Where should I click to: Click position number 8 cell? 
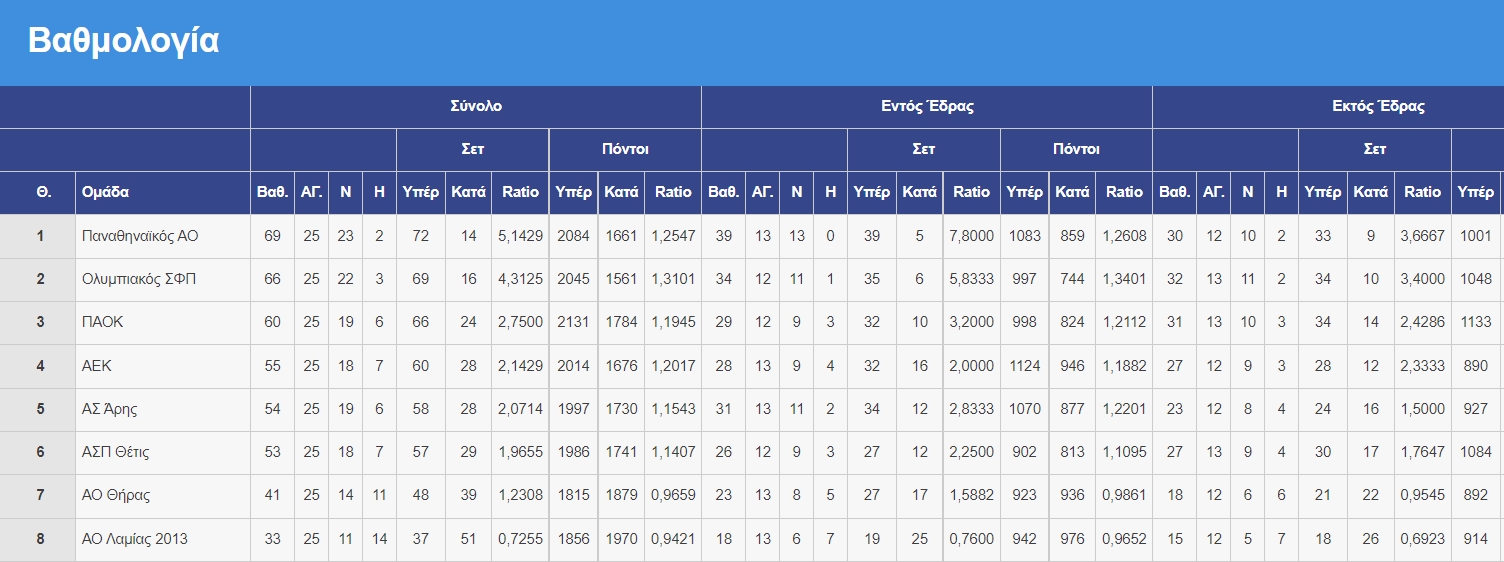point(40,539)
